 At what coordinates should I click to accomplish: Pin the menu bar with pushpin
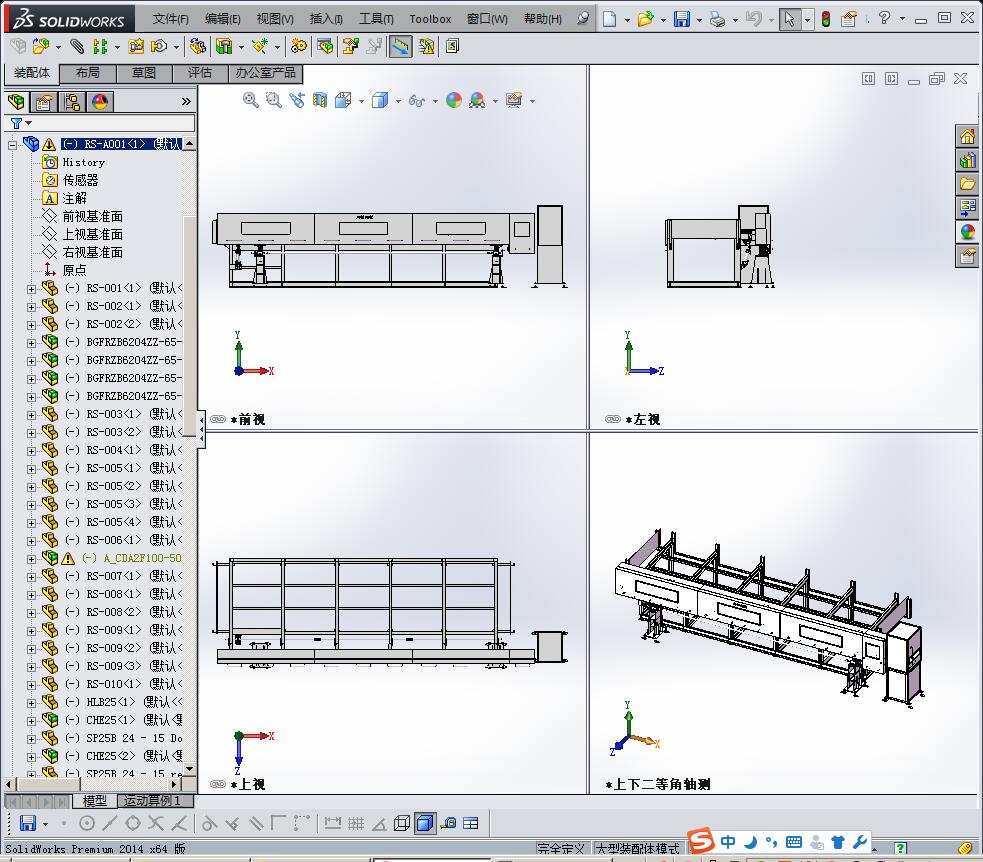(583, 18)
